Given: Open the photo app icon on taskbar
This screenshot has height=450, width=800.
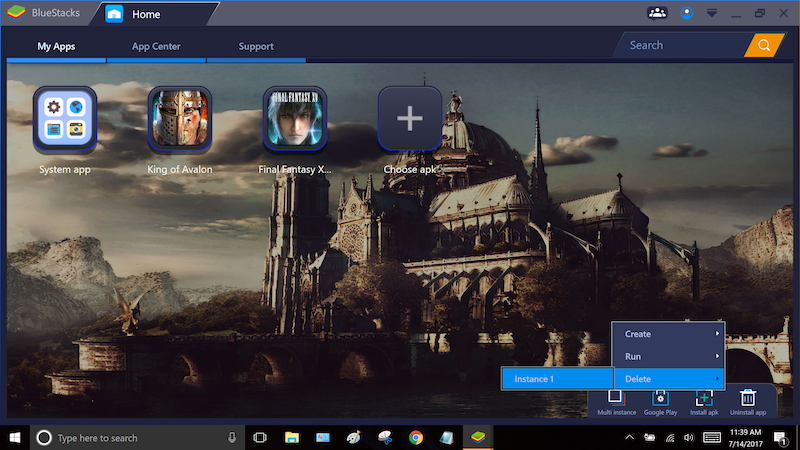Looking at the screenshot, I should pyautogui.click(x=322, y=438).
